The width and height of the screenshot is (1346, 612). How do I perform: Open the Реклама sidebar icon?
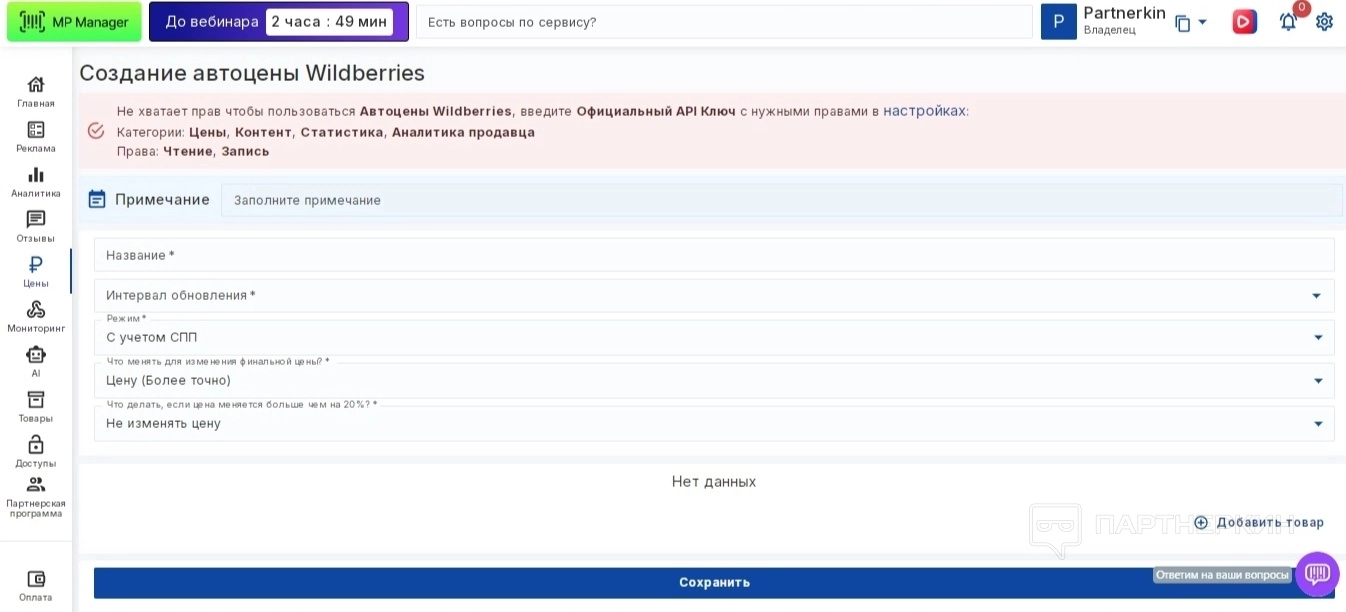pos(36,129)
